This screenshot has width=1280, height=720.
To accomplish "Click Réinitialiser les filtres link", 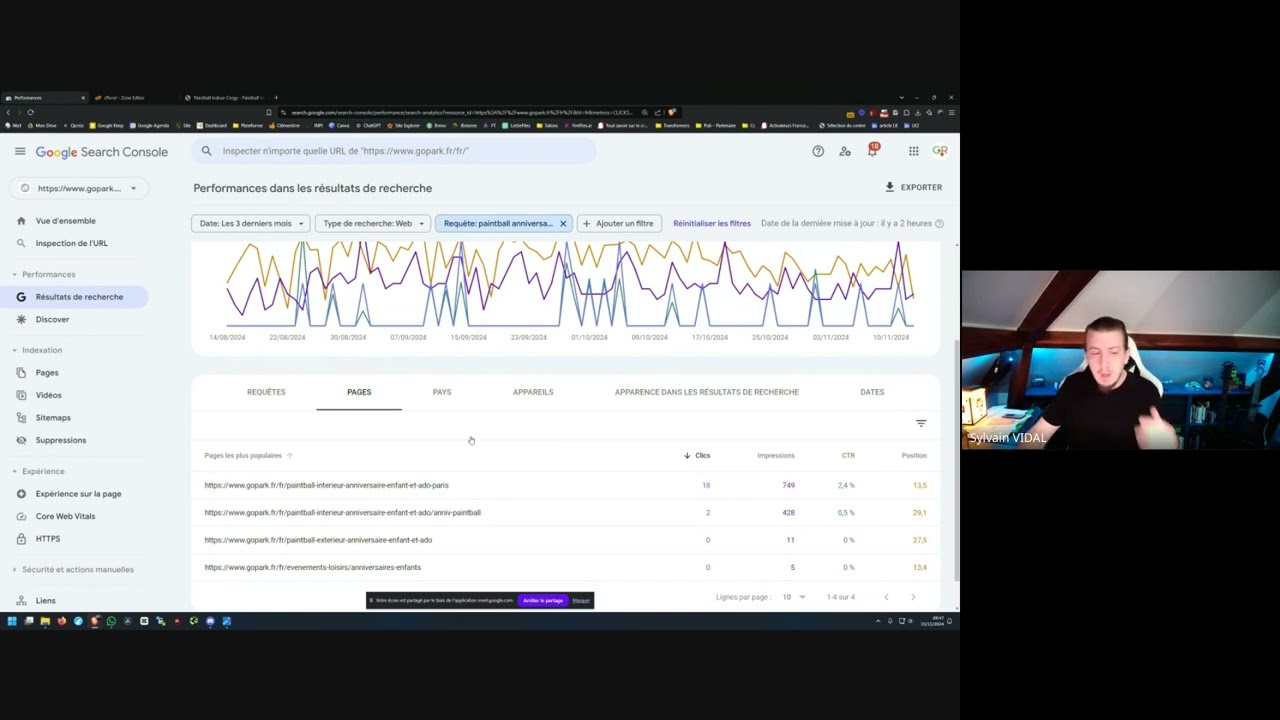I will (x=712, y=223).
